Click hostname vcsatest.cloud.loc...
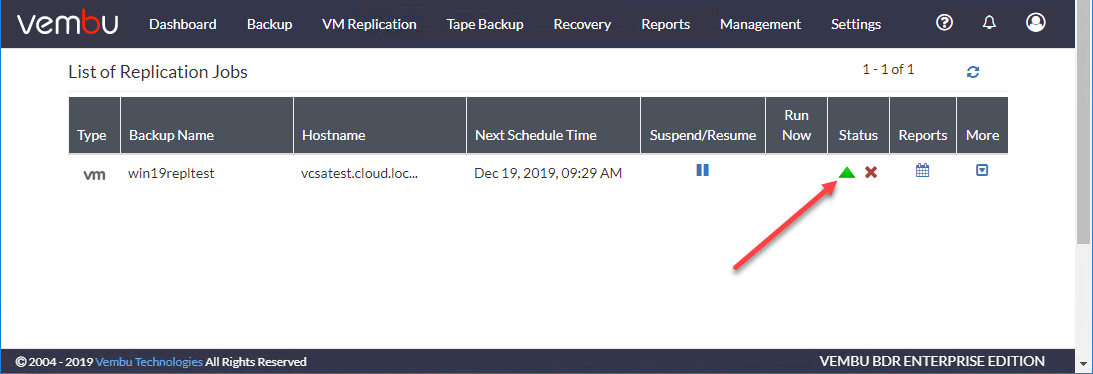1093x374 pixels. (359, 173)
